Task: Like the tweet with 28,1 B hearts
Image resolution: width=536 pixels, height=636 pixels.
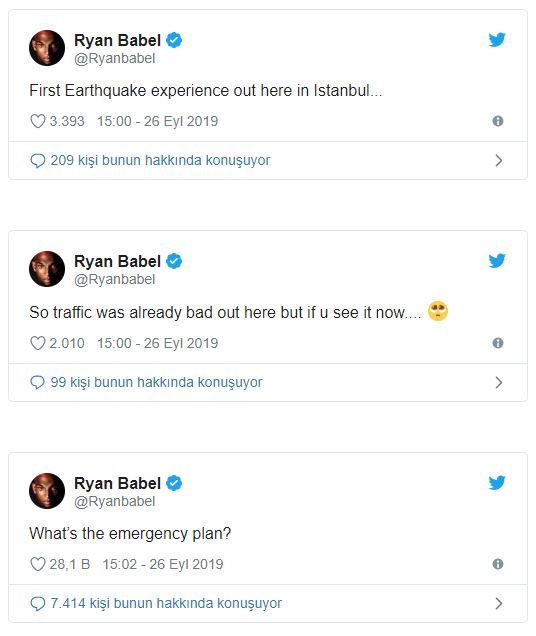Action: [38, 564]
